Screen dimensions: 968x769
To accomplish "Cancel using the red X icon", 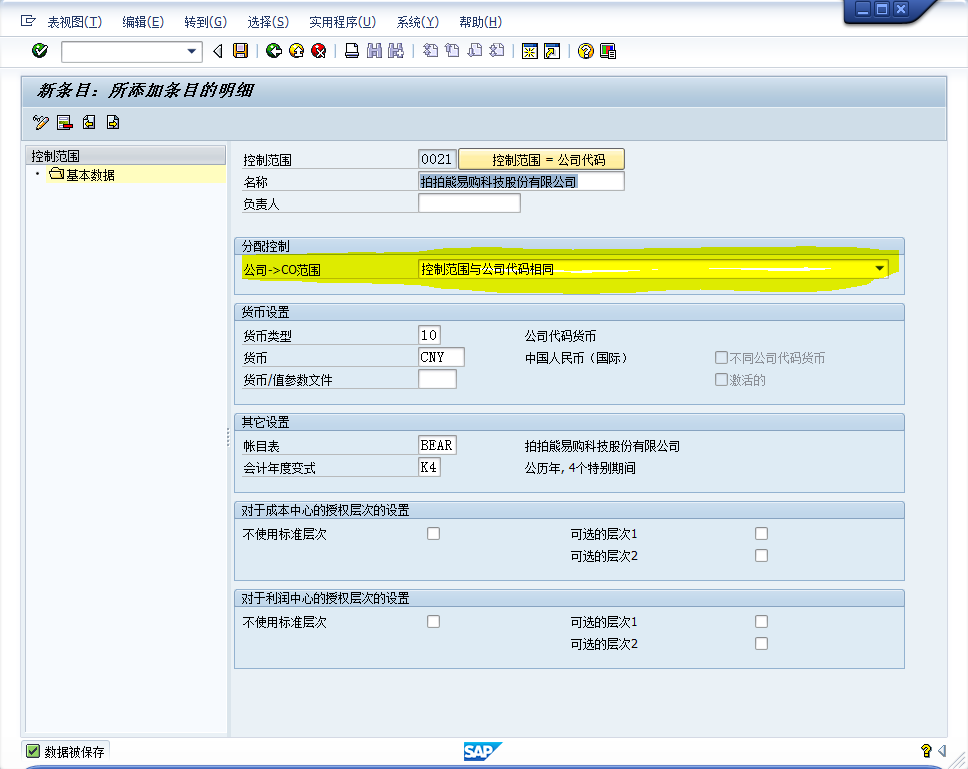I will 319,51.
